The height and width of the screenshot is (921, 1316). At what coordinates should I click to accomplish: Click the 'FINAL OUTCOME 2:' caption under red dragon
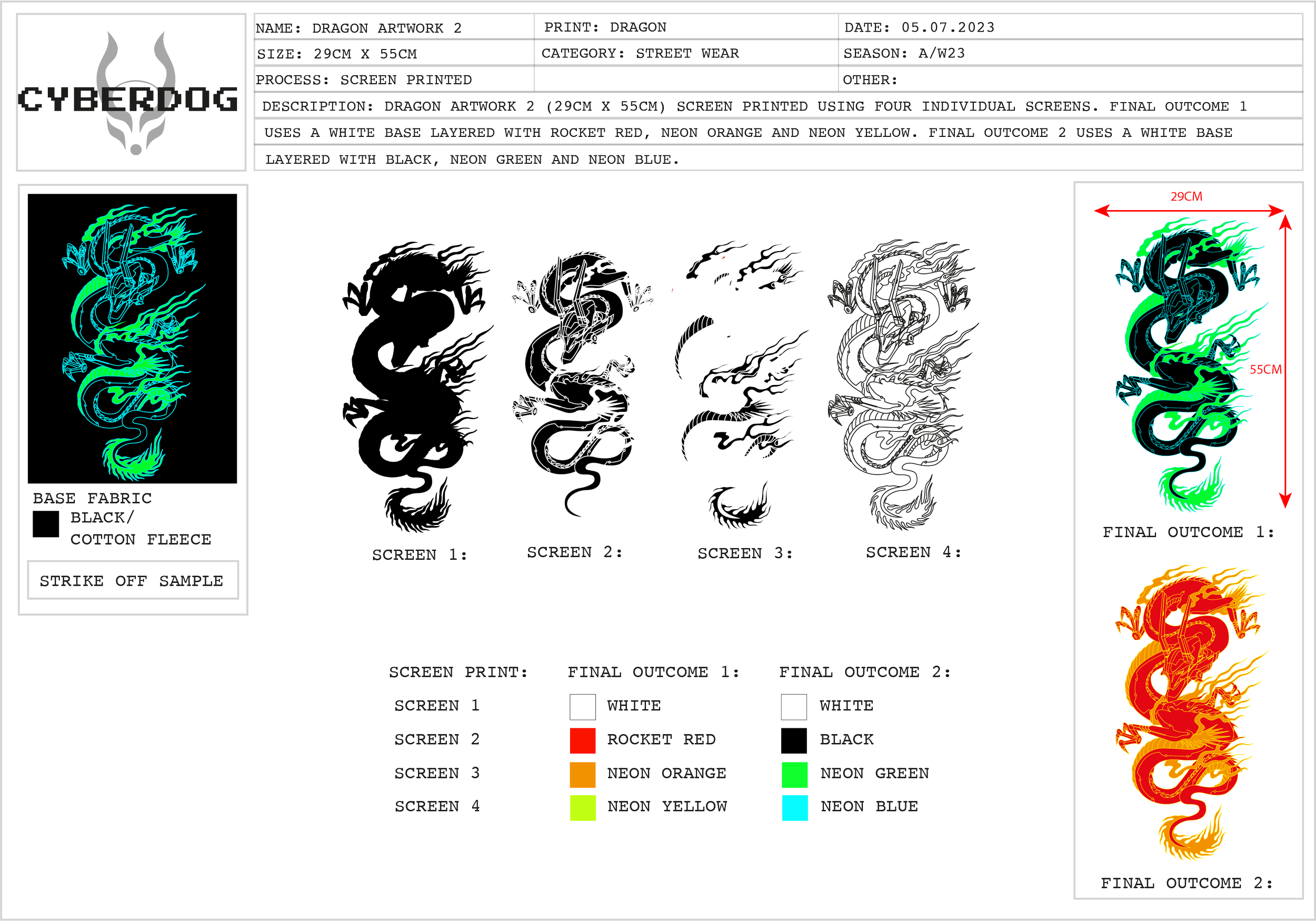1187,883
